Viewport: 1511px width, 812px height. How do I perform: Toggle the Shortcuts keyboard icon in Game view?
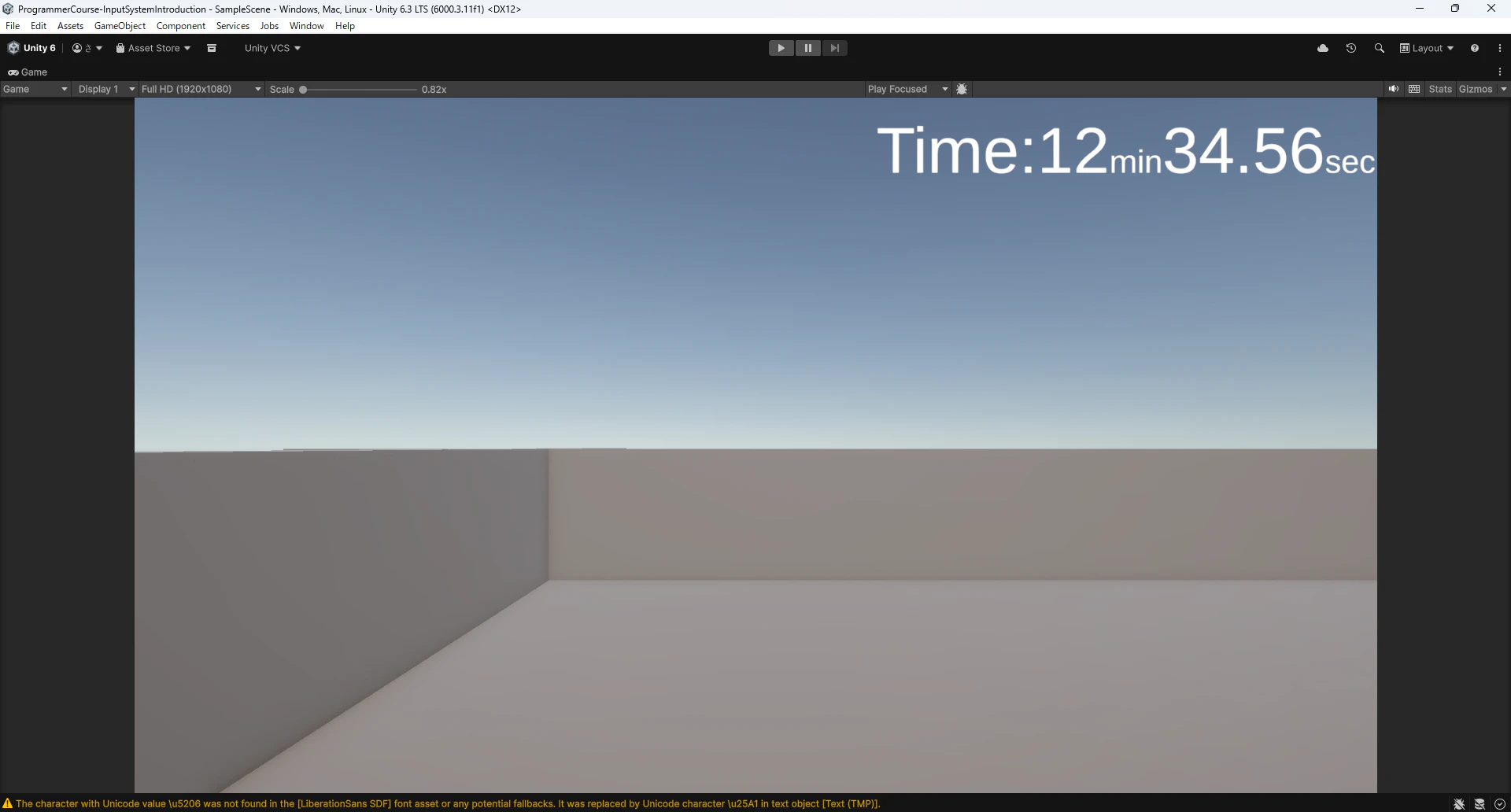coord(1414,89)
